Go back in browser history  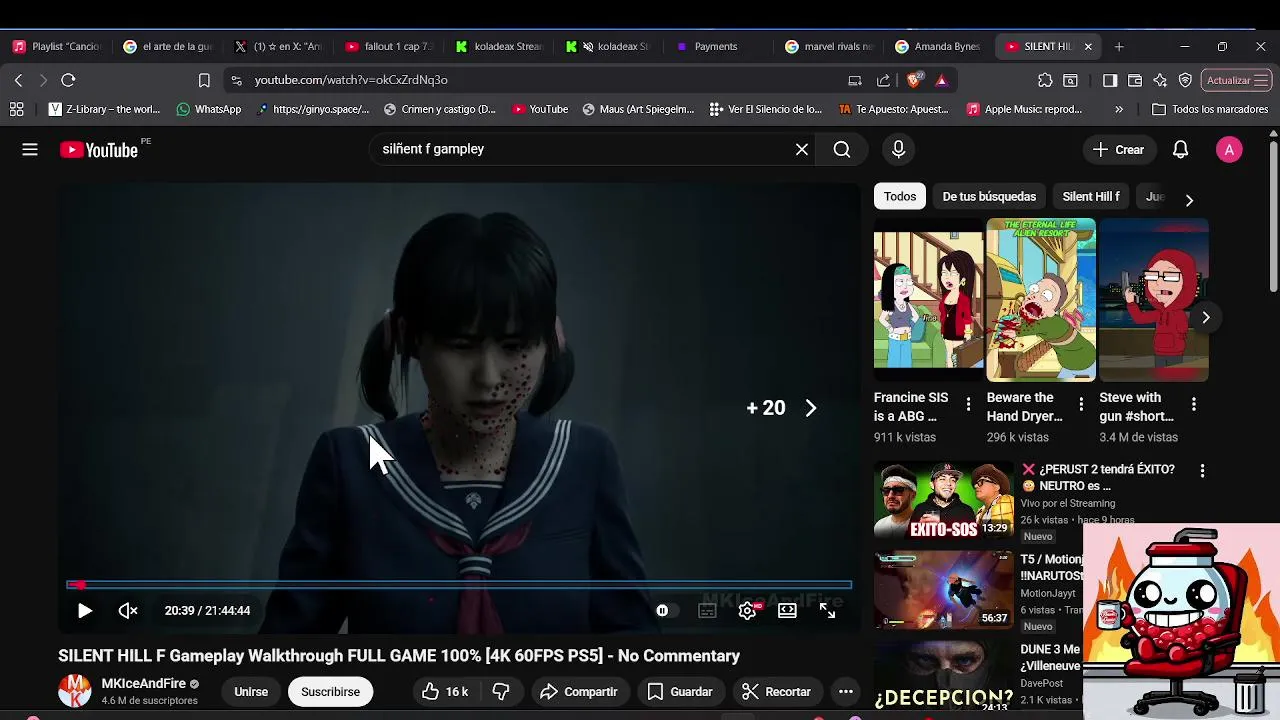(18, 80)
